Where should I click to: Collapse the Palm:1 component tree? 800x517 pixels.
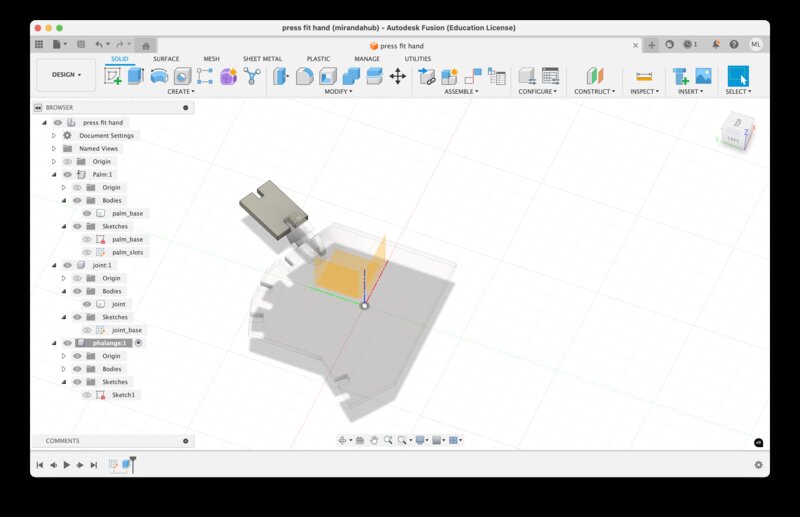(x=54, y=174)
